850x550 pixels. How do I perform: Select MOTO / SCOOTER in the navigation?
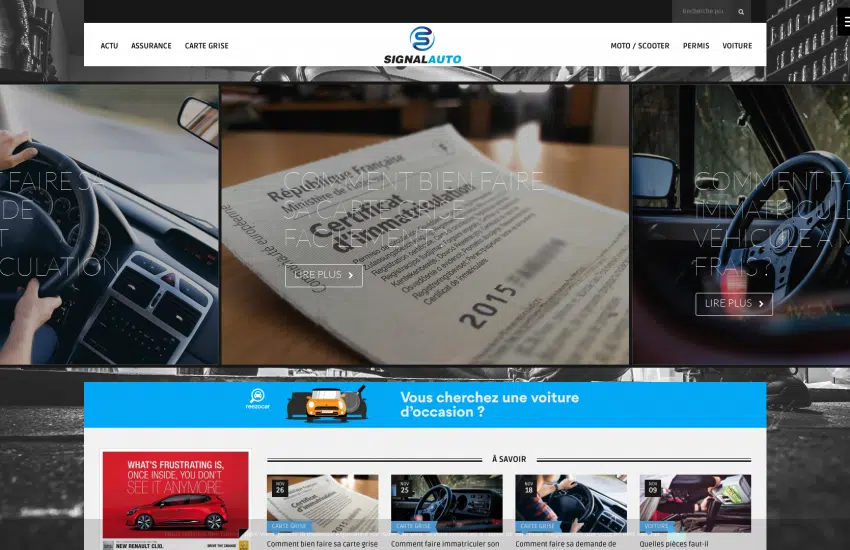pyautogui.click(x=640, y=46)
